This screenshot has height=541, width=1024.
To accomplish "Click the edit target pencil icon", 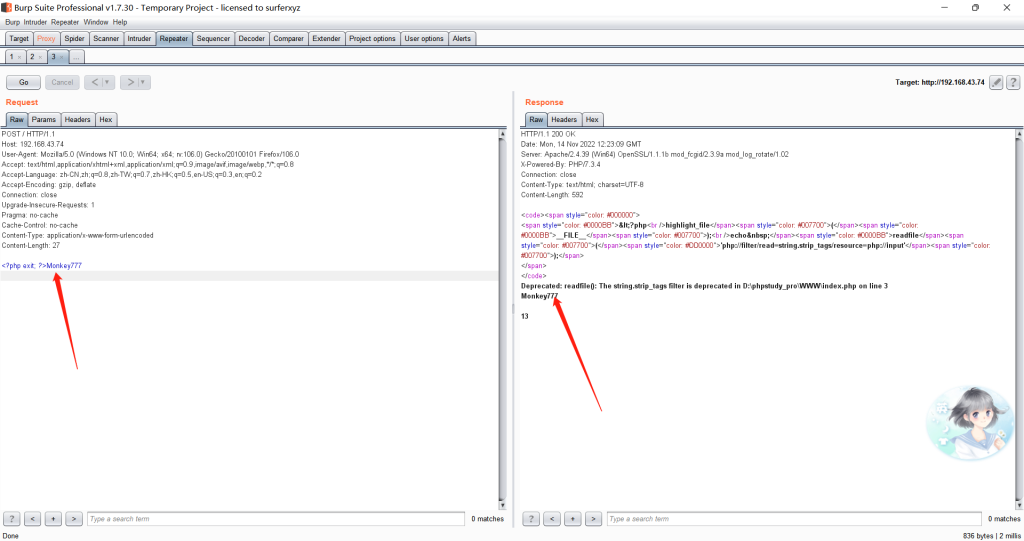I will (996, 82).
